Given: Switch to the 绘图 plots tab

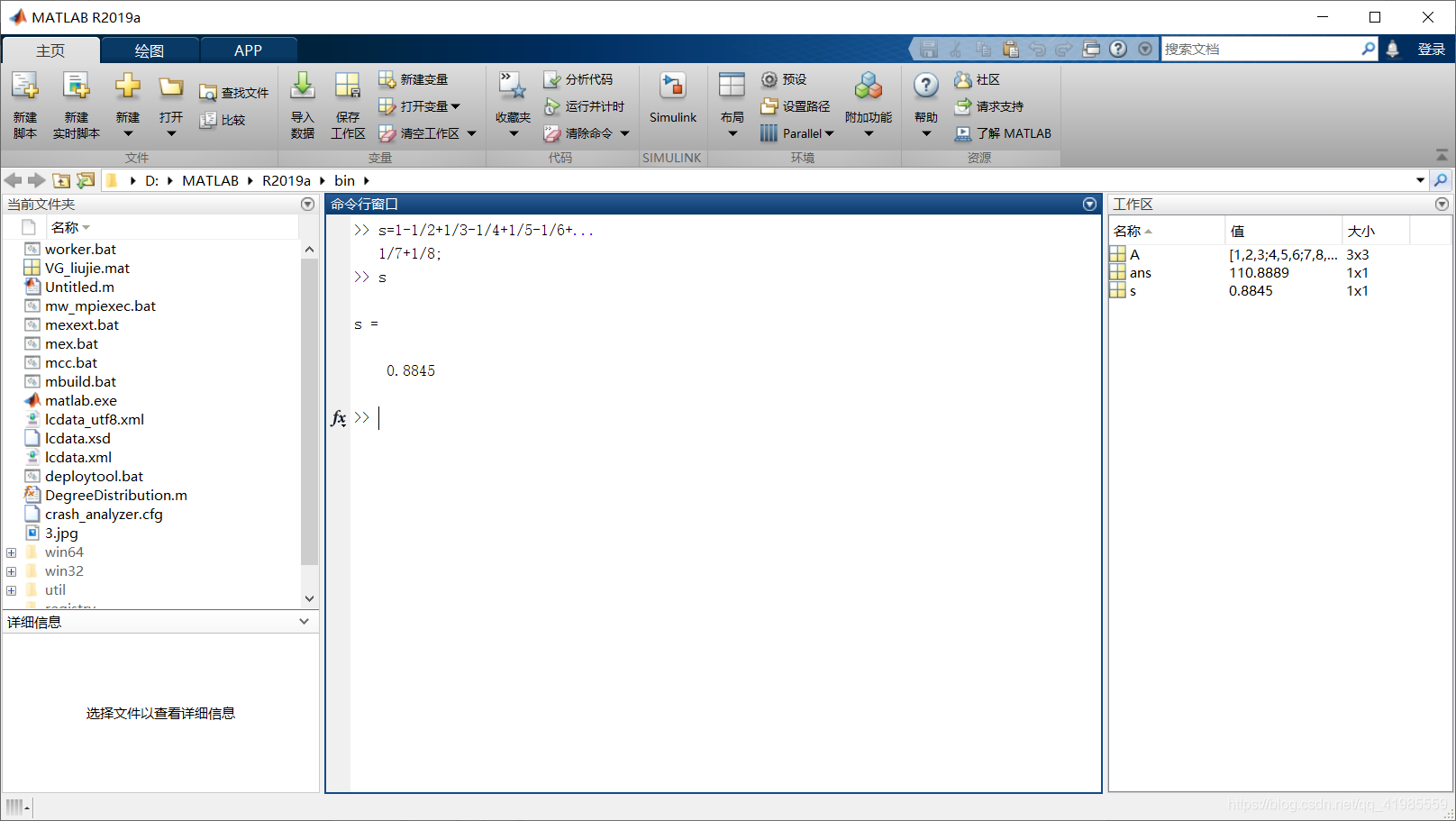Looking at the screenshot, I should click(x=150, y=50).
